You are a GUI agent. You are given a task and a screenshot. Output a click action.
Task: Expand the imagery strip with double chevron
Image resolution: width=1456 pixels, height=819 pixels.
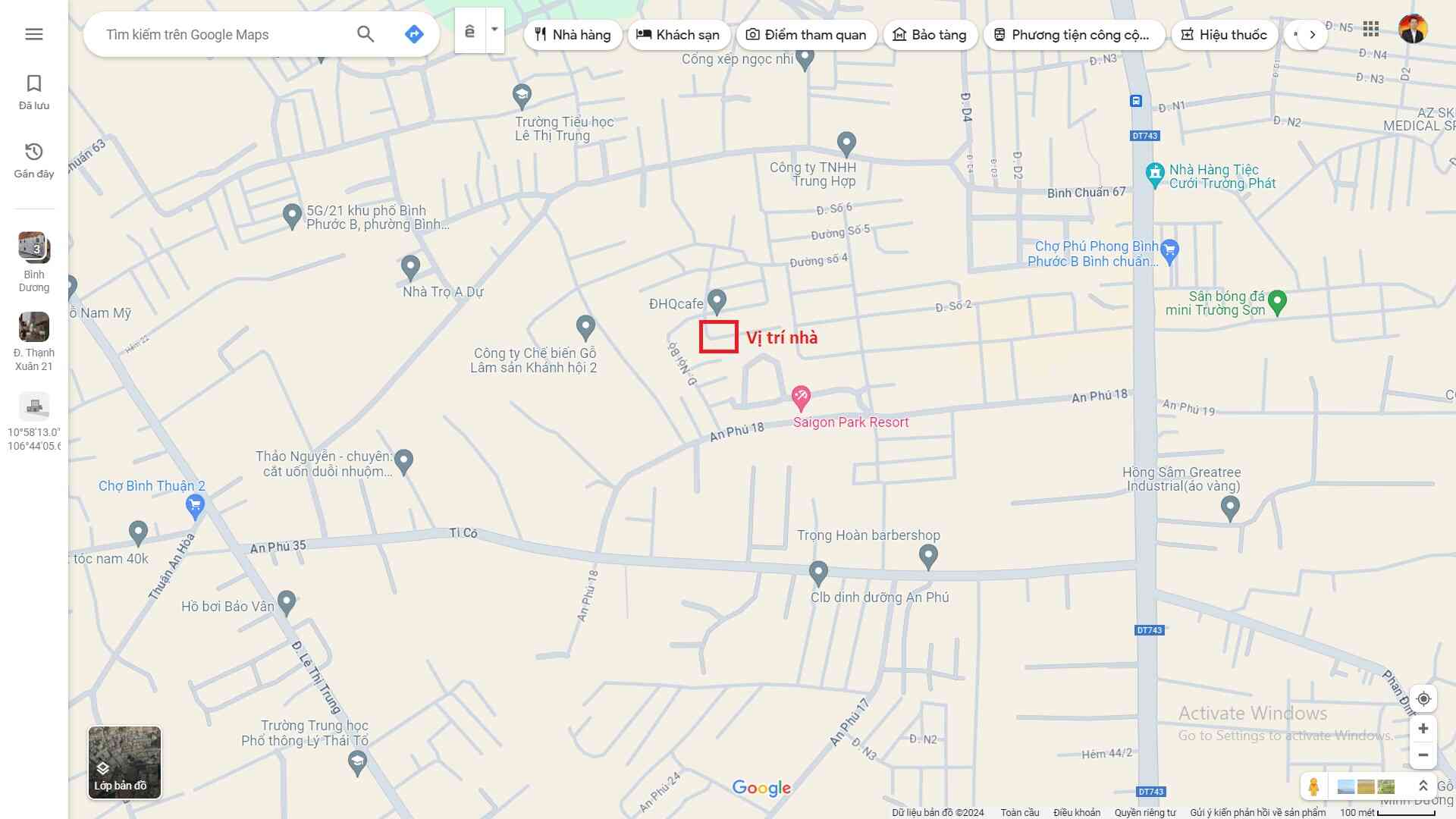tap(1423, 786)
